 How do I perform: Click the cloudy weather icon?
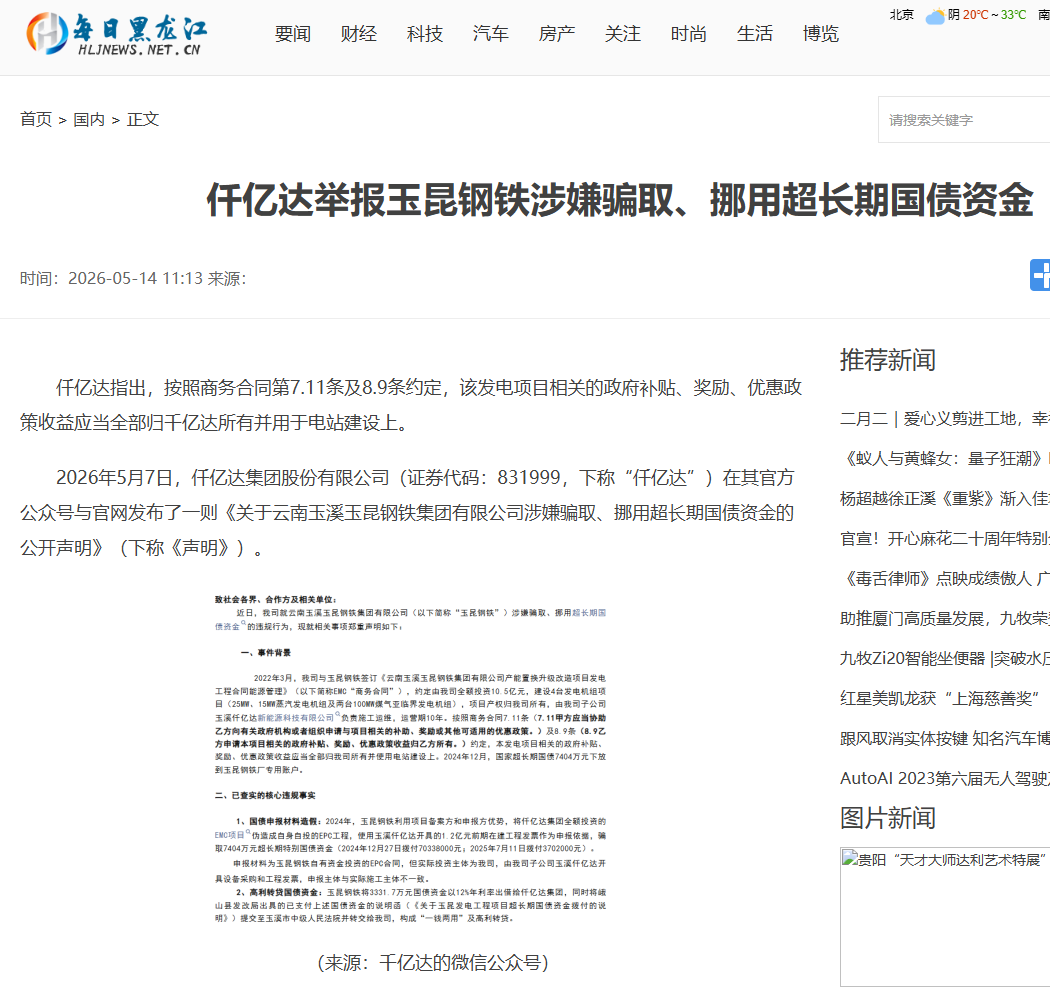pyautogui.click(x=935, y=16)
